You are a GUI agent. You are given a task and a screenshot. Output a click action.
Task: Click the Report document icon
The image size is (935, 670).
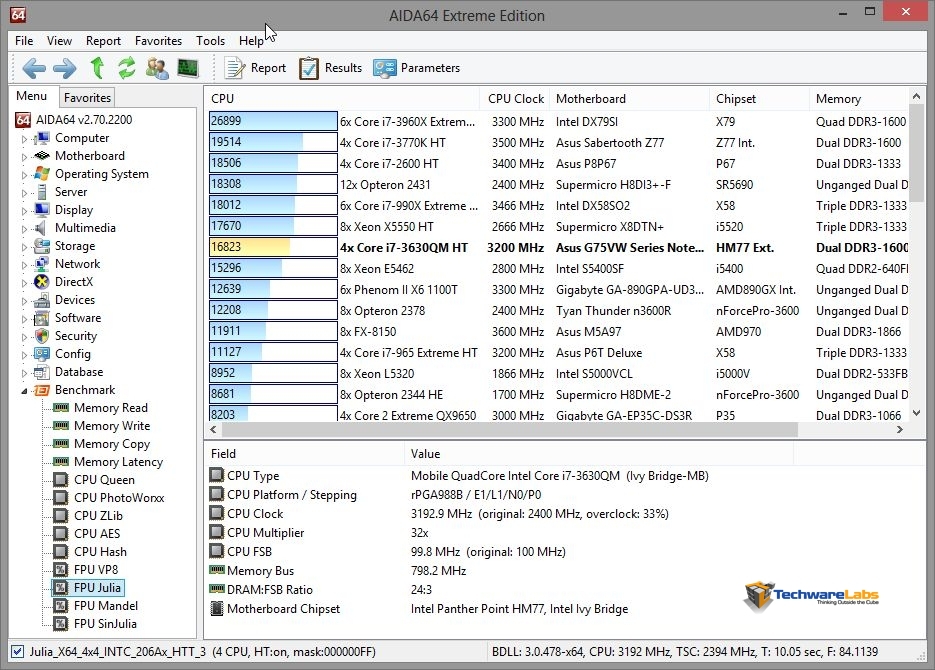click(234, 68)
